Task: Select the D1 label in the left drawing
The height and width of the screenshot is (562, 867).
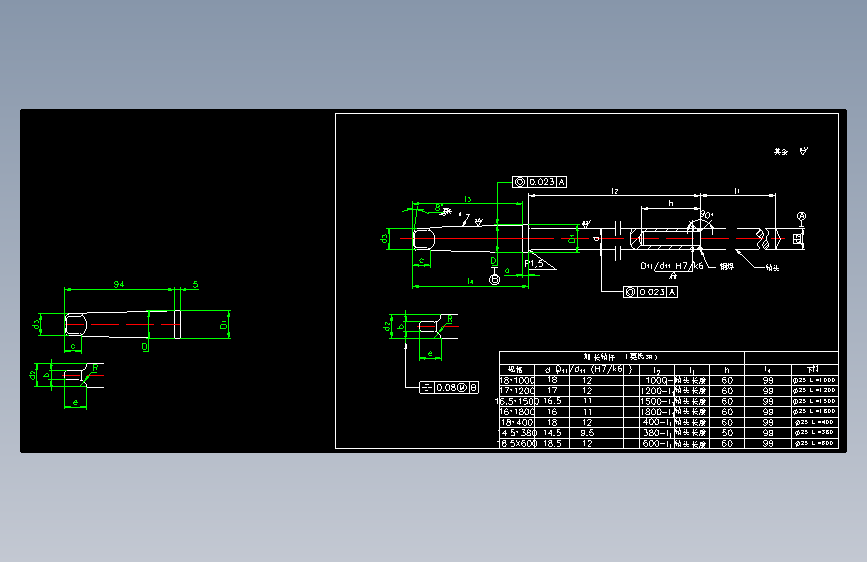Action: click(x=223, y=324)
